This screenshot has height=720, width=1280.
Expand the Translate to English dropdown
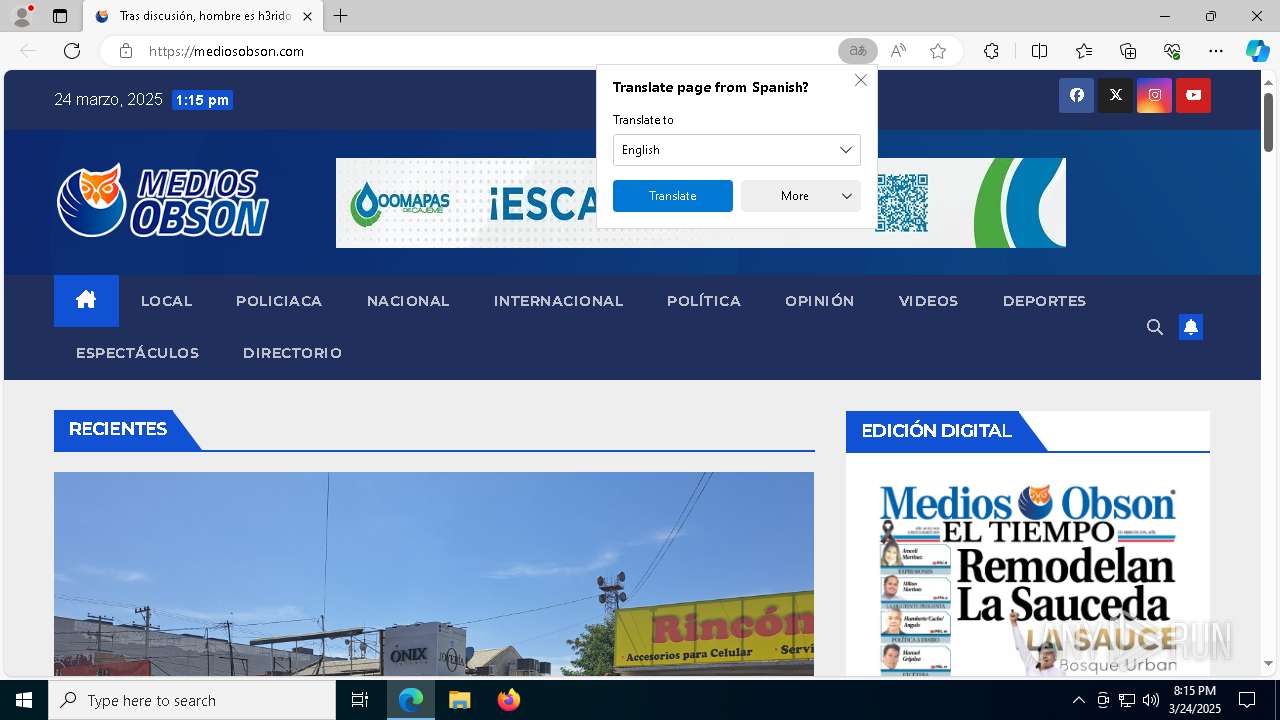pos(737,150)
